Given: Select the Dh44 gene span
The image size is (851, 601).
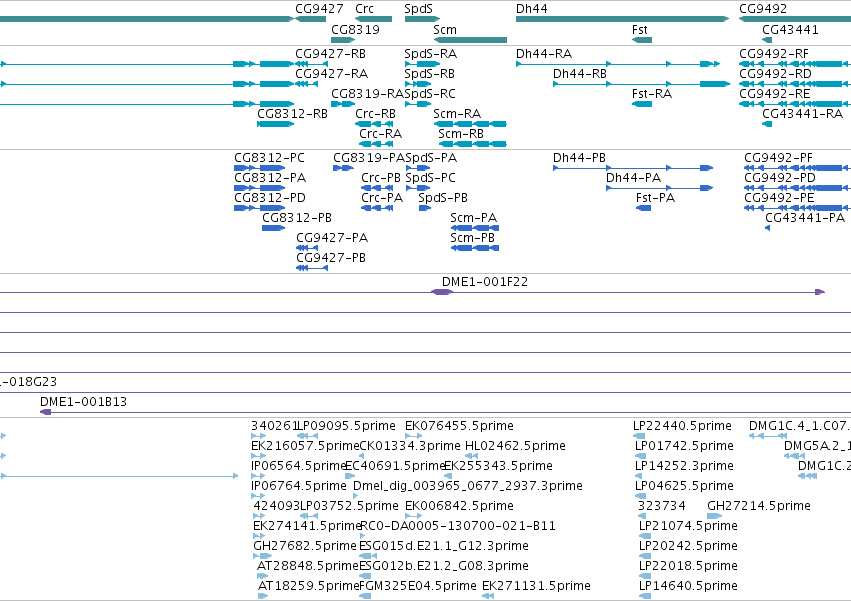Looking at the screenshot, I should tap(622, 19).
